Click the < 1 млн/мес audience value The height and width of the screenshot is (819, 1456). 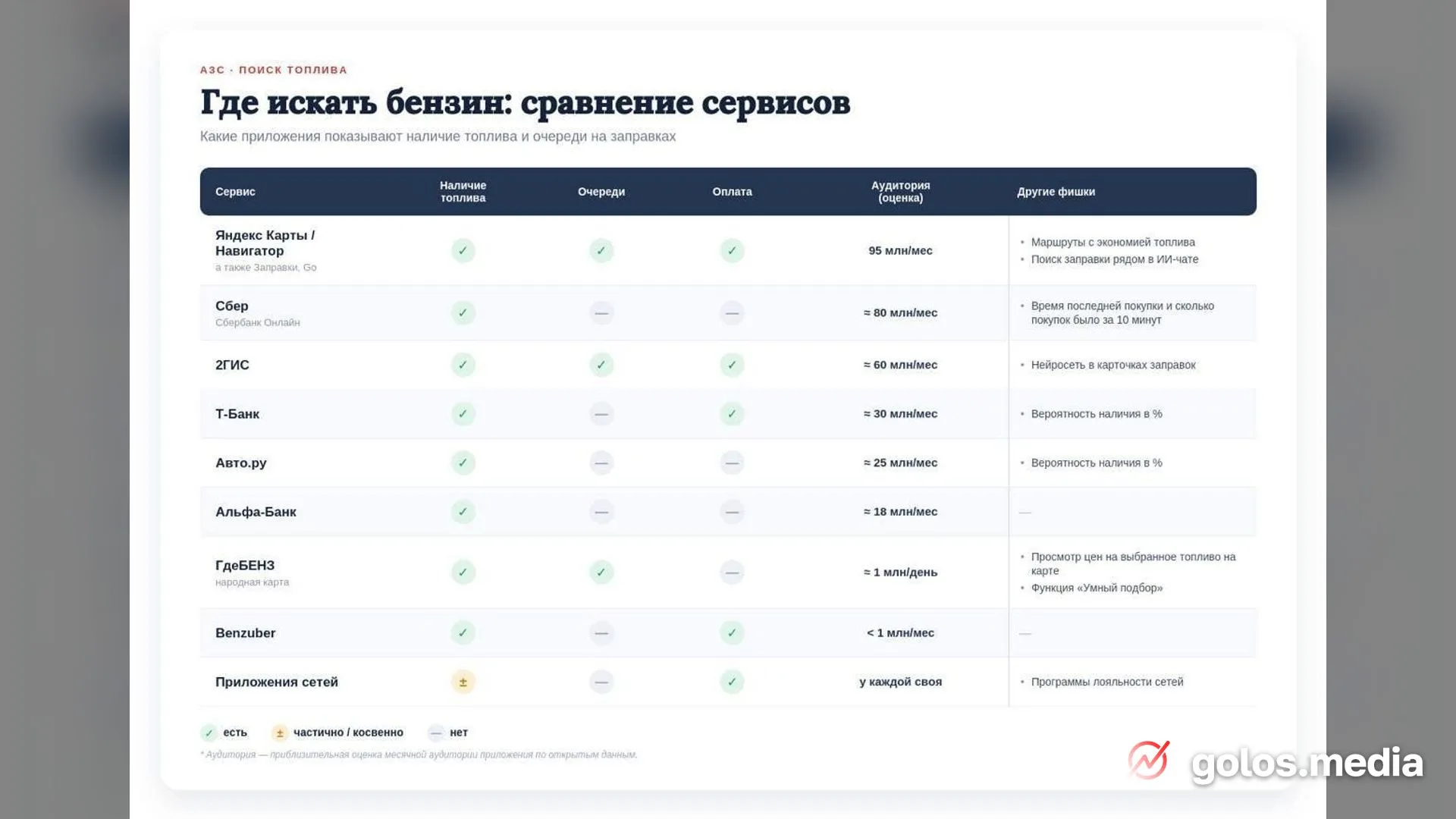pyautogui.click(x=900, y=632)
